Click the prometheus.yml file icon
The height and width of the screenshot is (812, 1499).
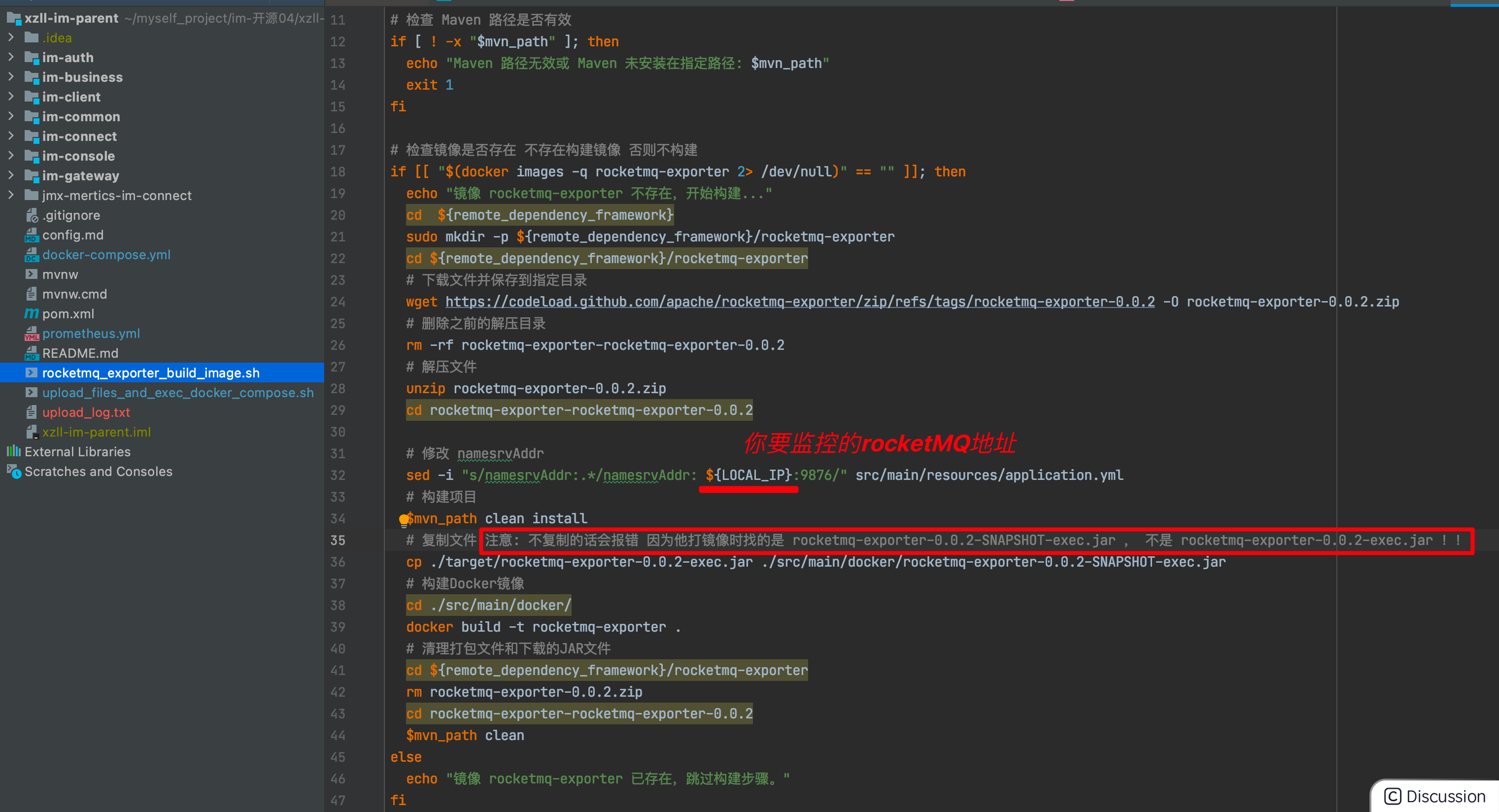[x=32, y=333]
